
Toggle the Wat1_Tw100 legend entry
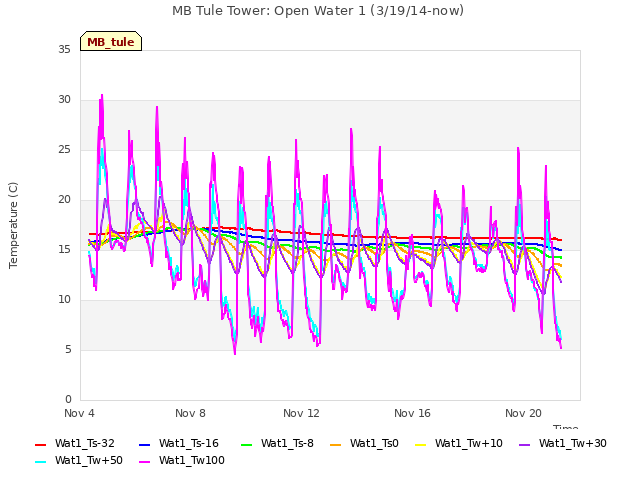pyautogui.click(x=182, y=461)
